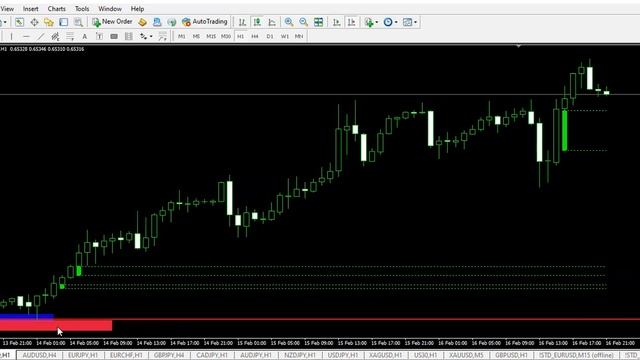Viewport: 640px width, 360px height.
Task: Switch to the XAUUSD,M5 chart tab
Action: [x=466, y=356]
